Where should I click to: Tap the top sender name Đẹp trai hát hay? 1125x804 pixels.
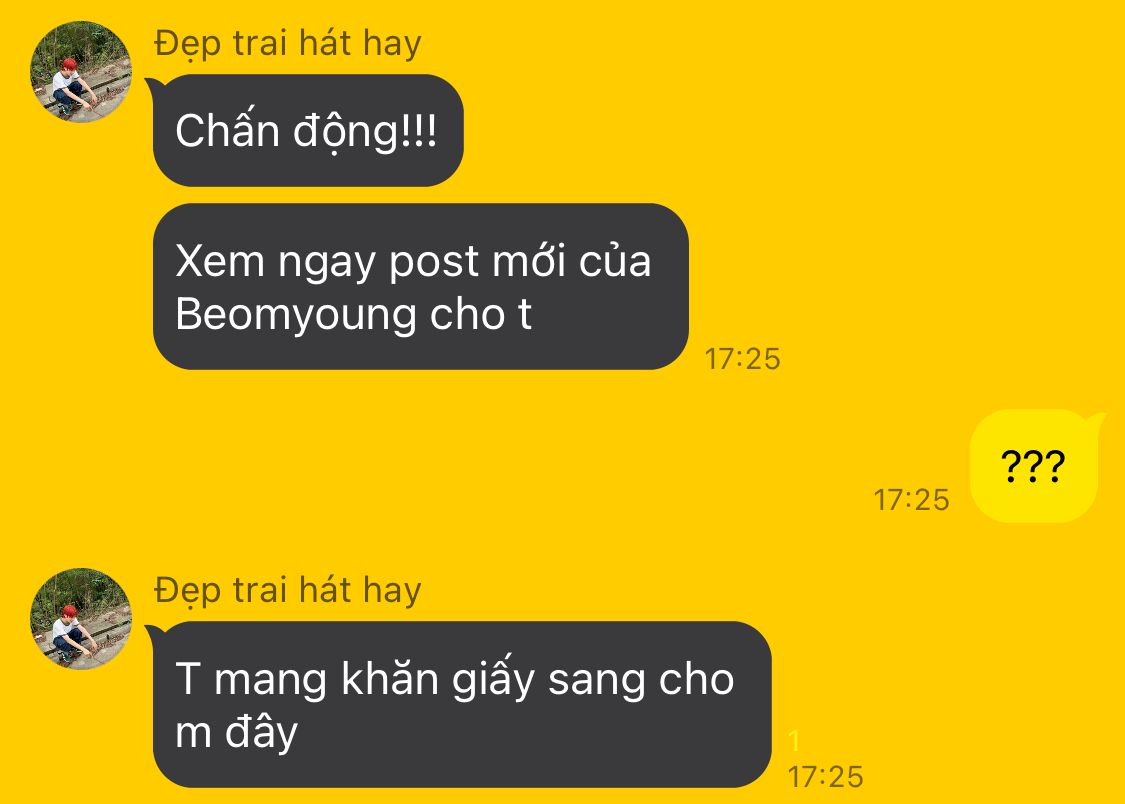point(288,44)
